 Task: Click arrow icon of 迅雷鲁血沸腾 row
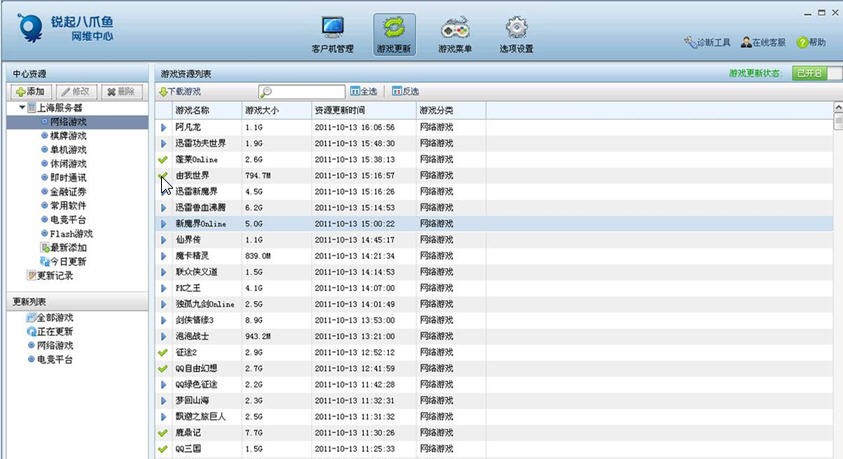pyautogui.click(x=163, y=207)
